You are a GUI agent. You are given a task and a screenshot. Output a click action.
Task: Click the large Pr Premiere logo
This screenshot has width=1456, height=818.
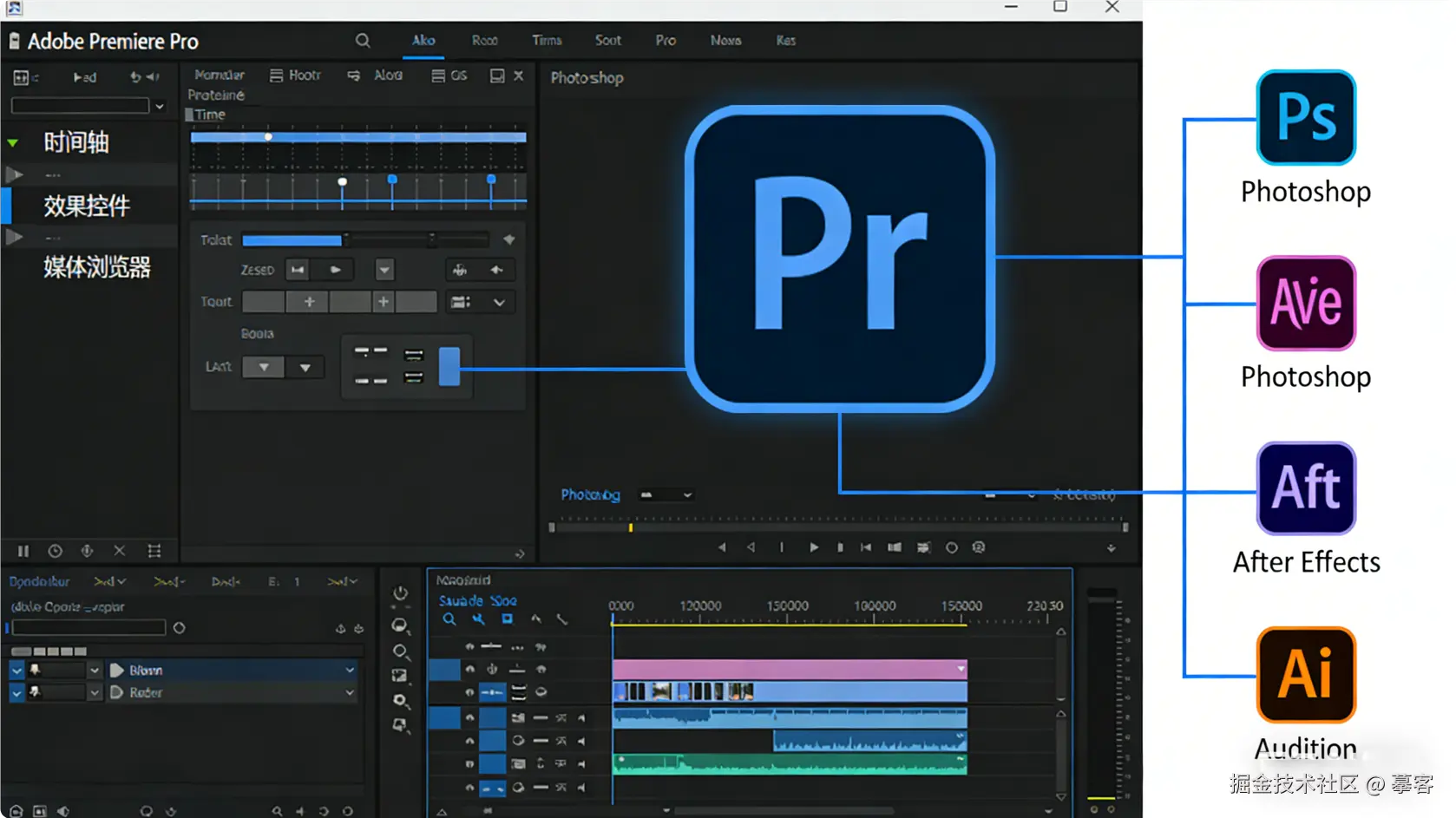pos(839,258)
